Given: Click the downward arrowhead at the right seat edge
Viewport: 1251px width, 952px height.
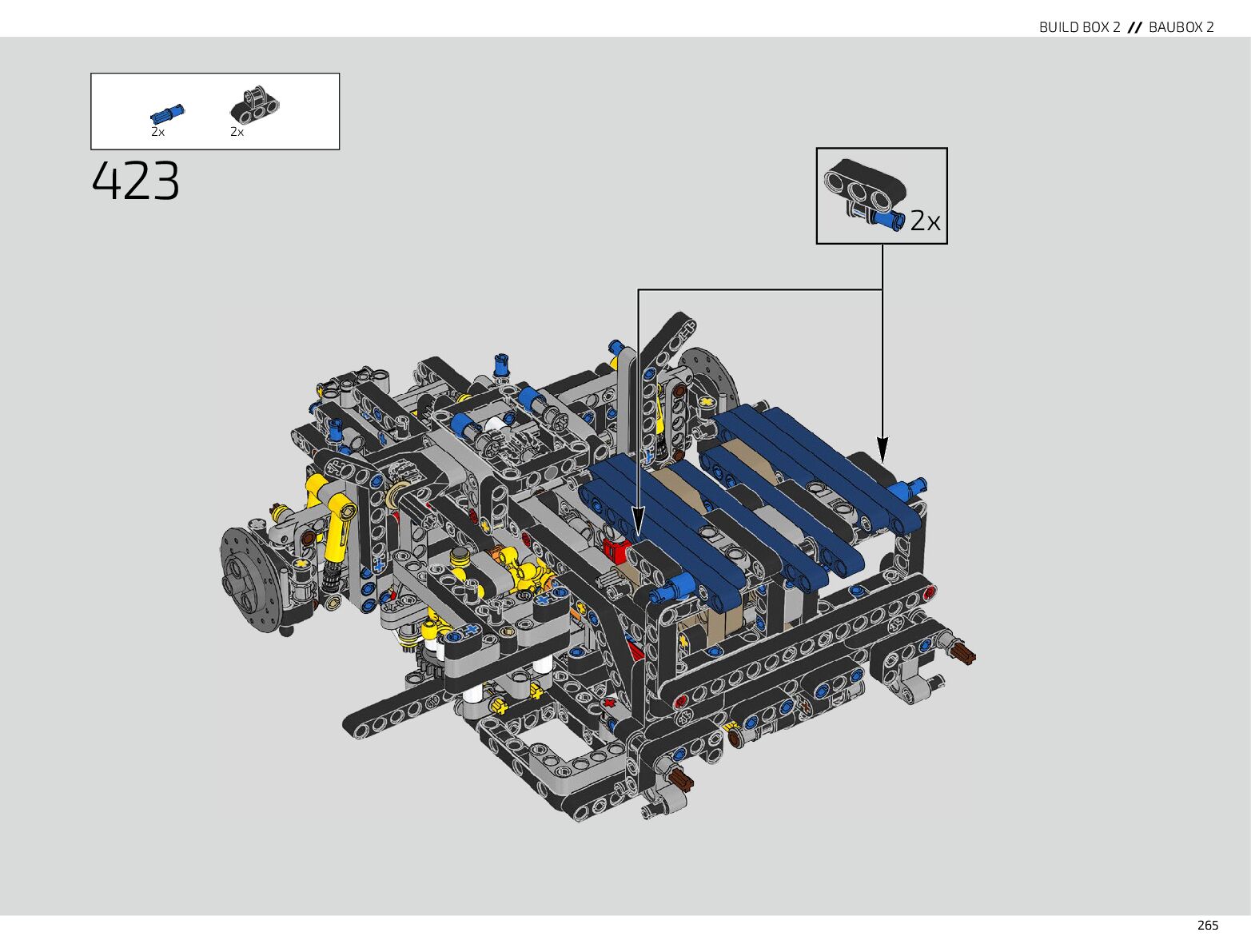Looking at the screenshot, I should tap(882, 448).
